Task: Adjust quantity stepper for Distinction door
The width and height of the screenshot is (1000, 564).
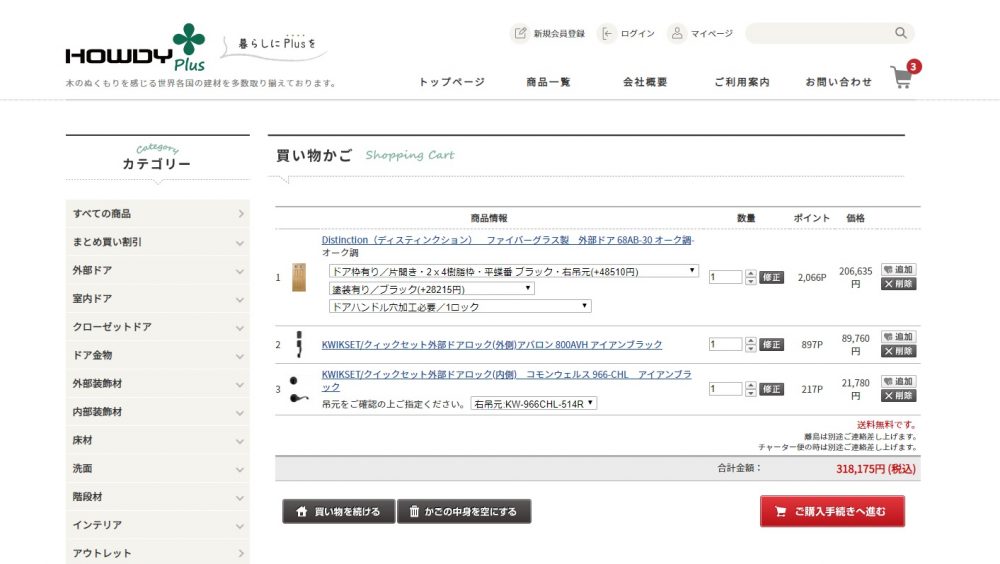Action: tap(751, 277)
